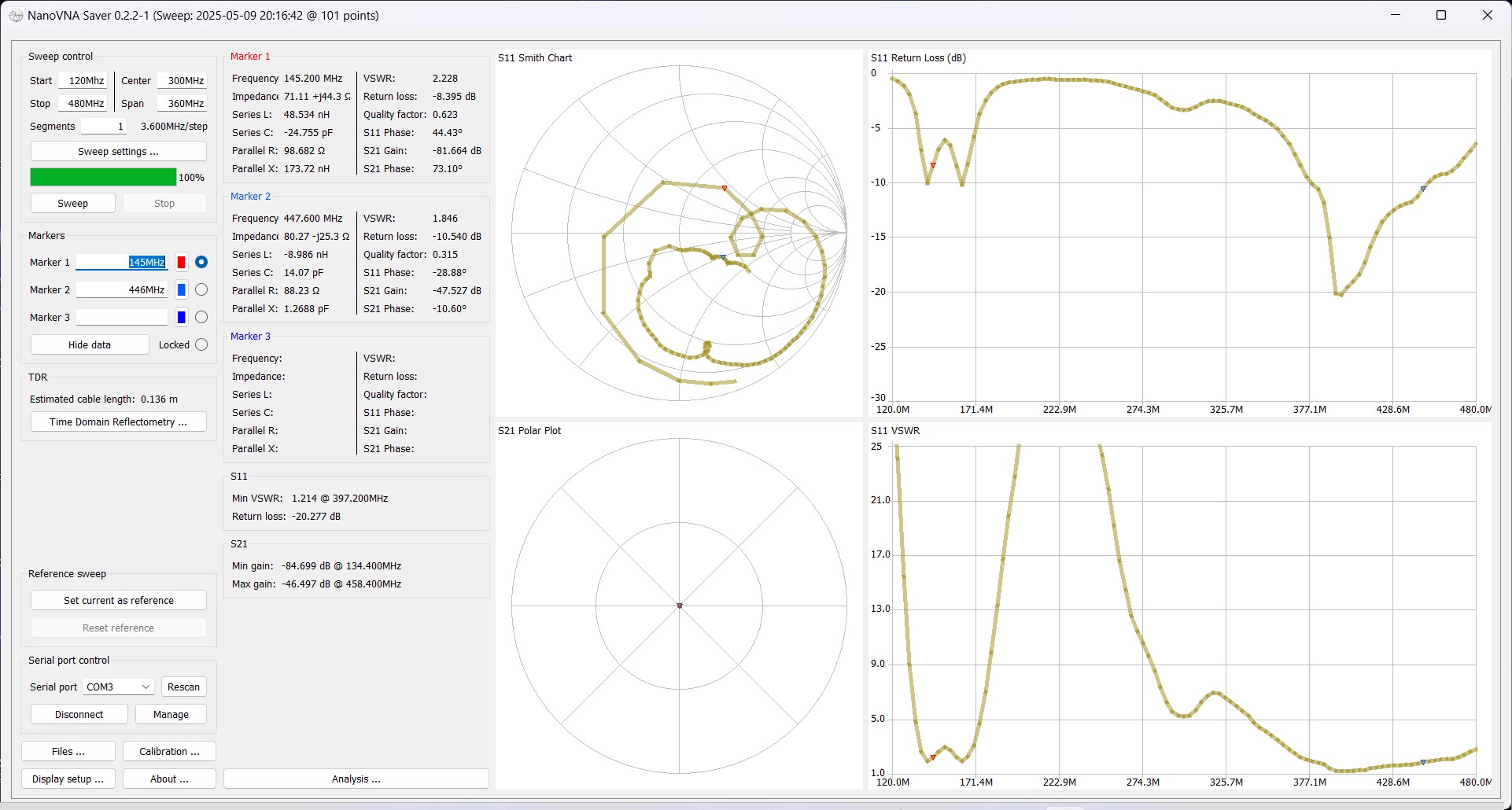
Task: Open the Time Domain Reflectometry window
Action: point(118,422)
